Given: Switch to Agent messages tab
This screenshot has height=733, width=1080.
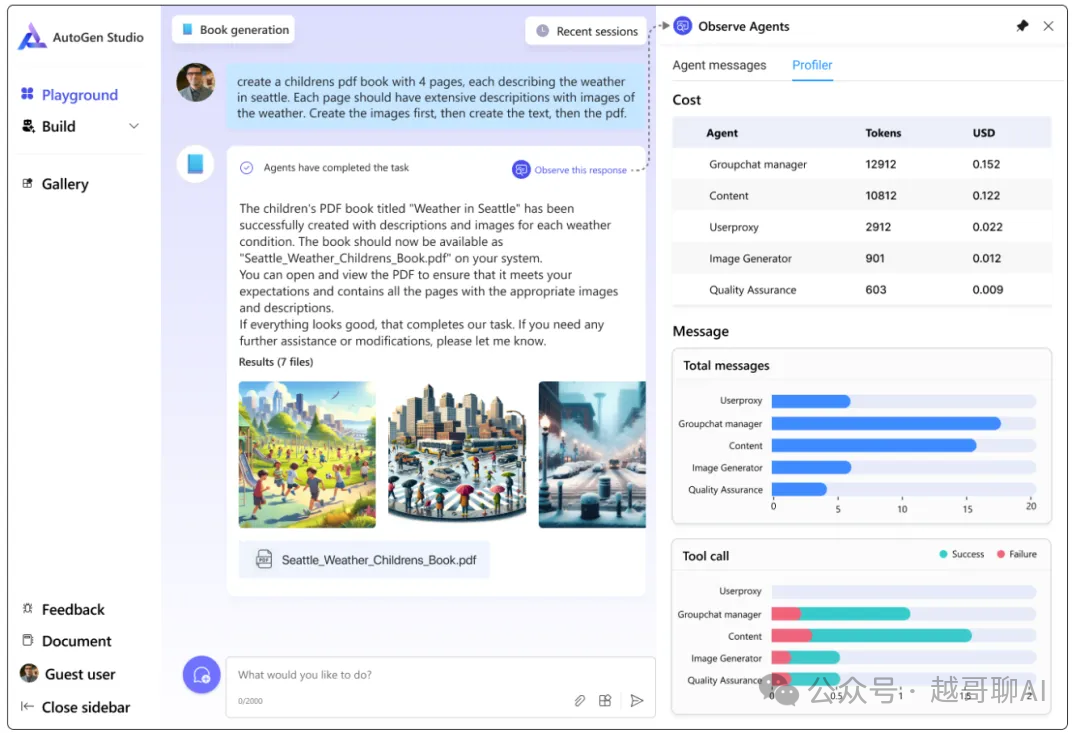Looking at the screenshot, I should click(x=719, y=65).
